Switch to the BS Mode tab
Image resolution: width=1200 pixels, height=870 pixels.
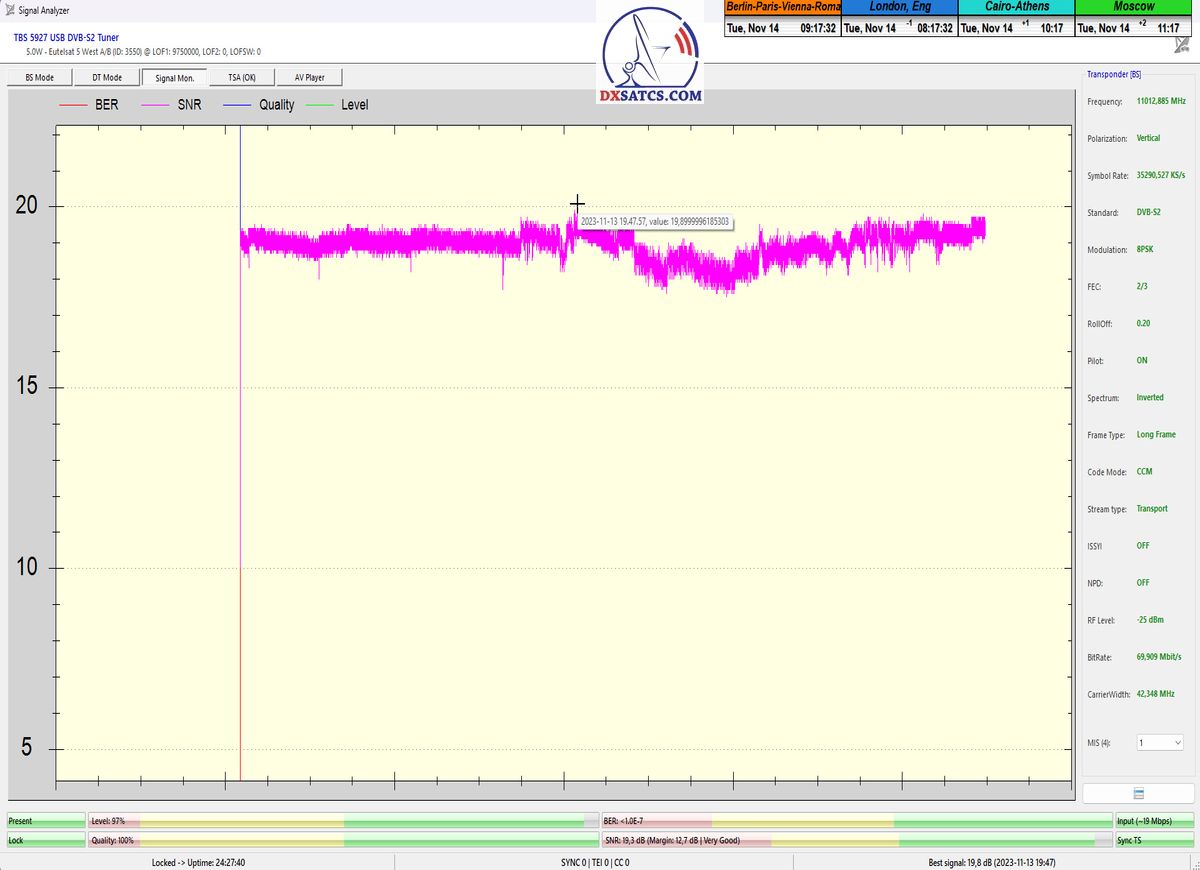click(39, 77)
